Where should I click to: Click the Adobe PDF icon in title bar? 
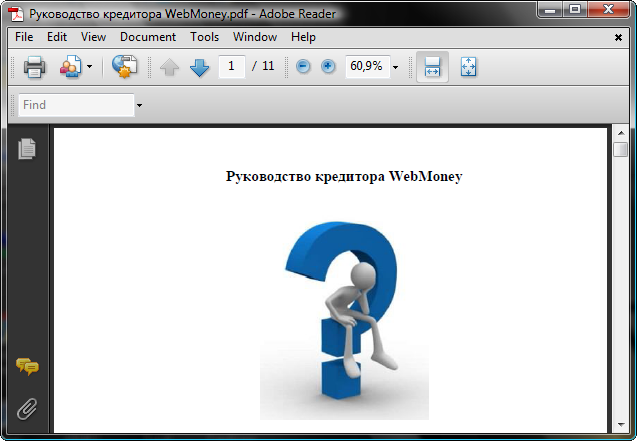tap(16, 14)
